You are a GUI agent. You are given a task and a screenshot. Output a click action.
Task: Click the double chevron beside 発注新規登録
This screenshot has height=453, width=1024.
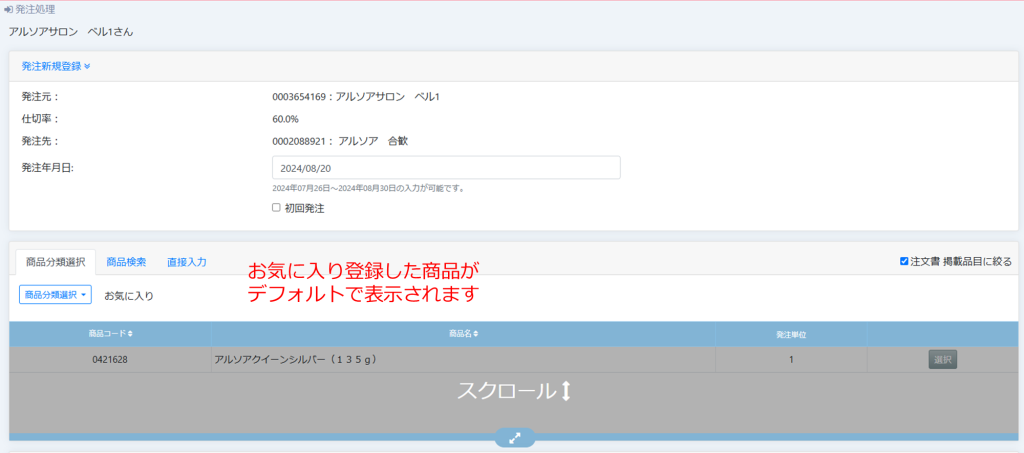[87, 67]
